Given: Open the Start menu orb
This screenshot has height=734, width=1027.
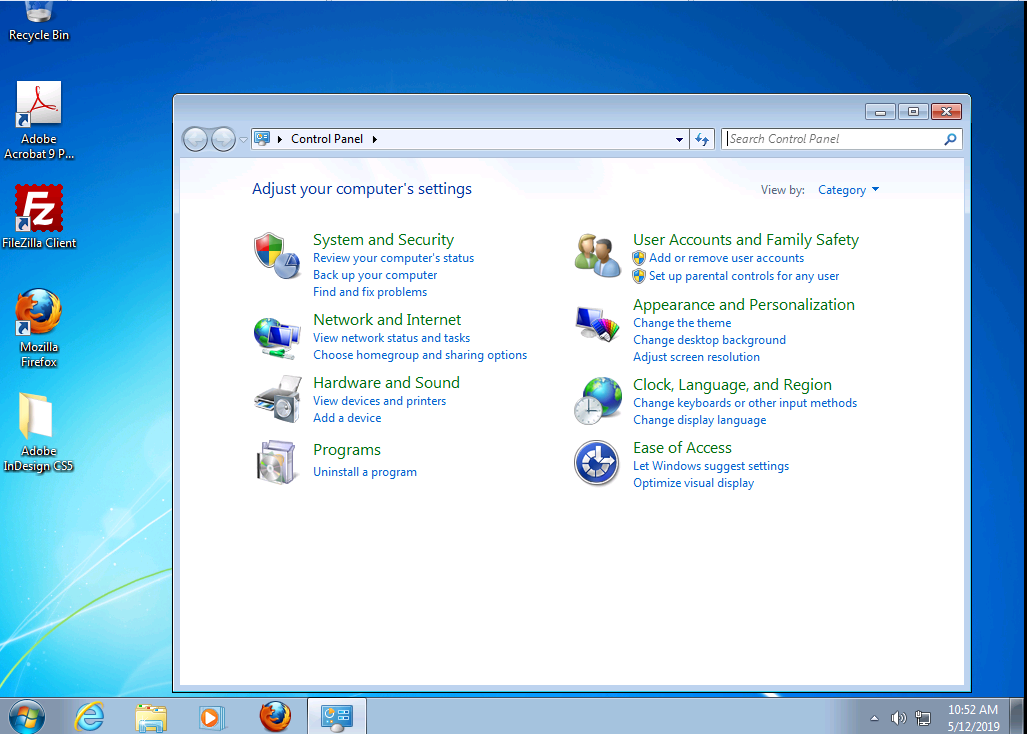Looking at the screenshot, I should (x=27, y=716).
